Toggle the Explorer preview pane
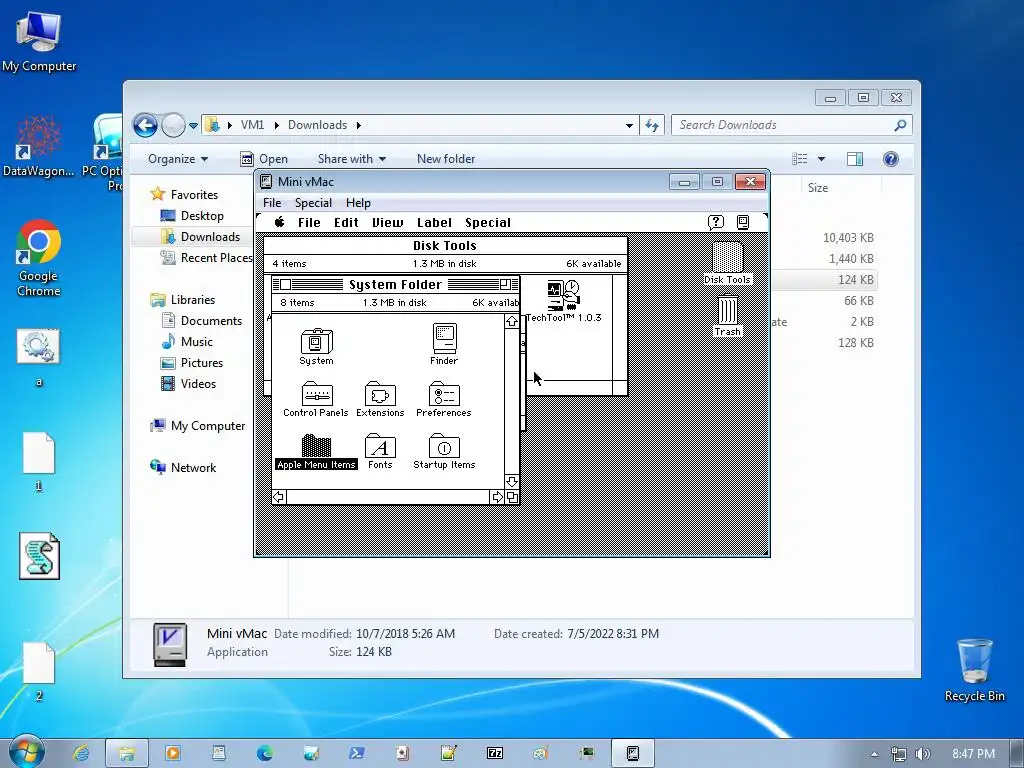Viewport: 1024px width, 768px height. 855,159
